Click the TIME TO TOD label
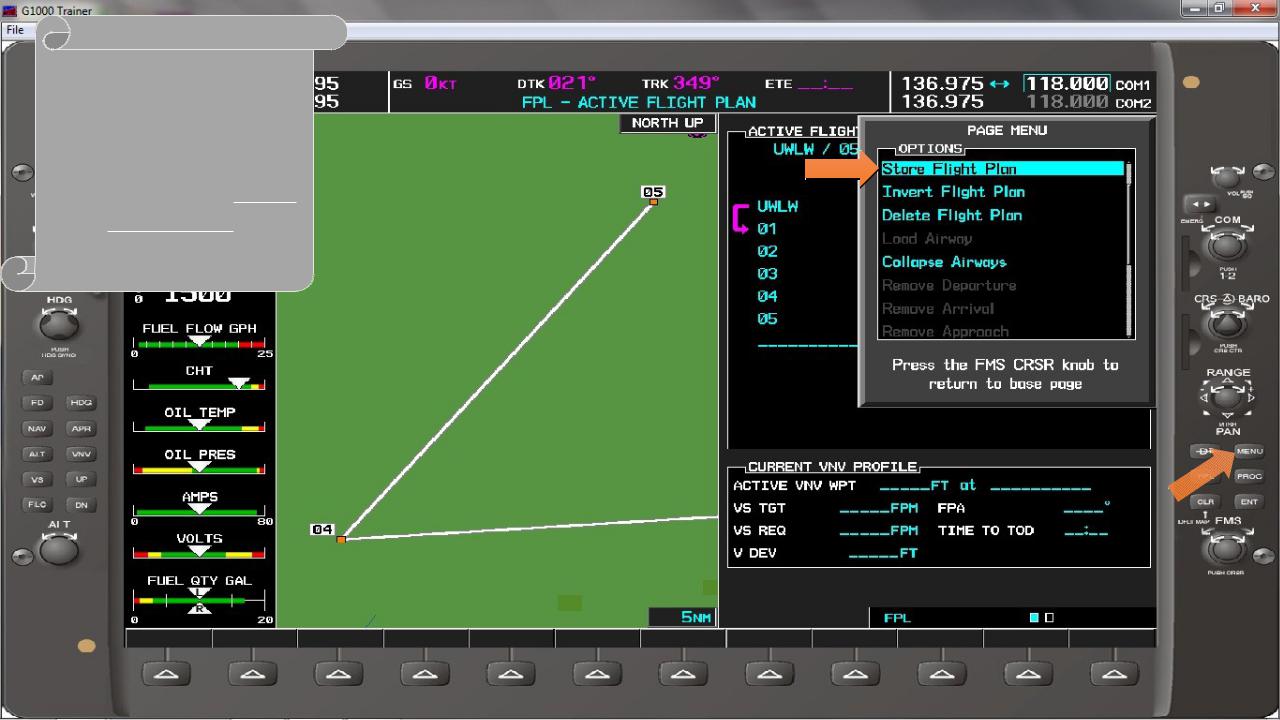 986,531
